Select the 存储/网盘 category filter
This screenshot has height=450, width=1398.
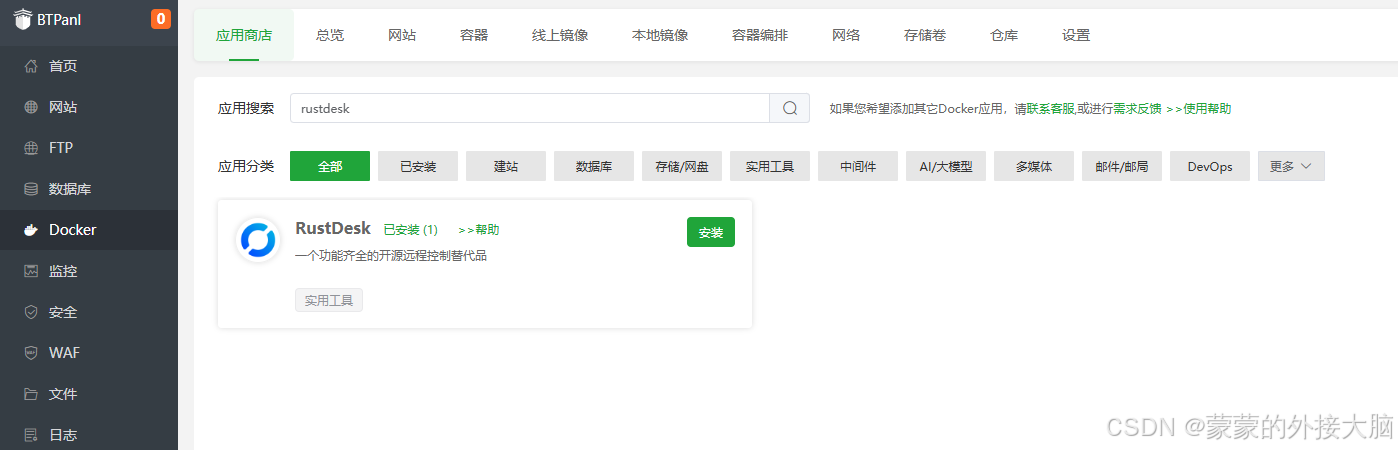pos(682,166)
